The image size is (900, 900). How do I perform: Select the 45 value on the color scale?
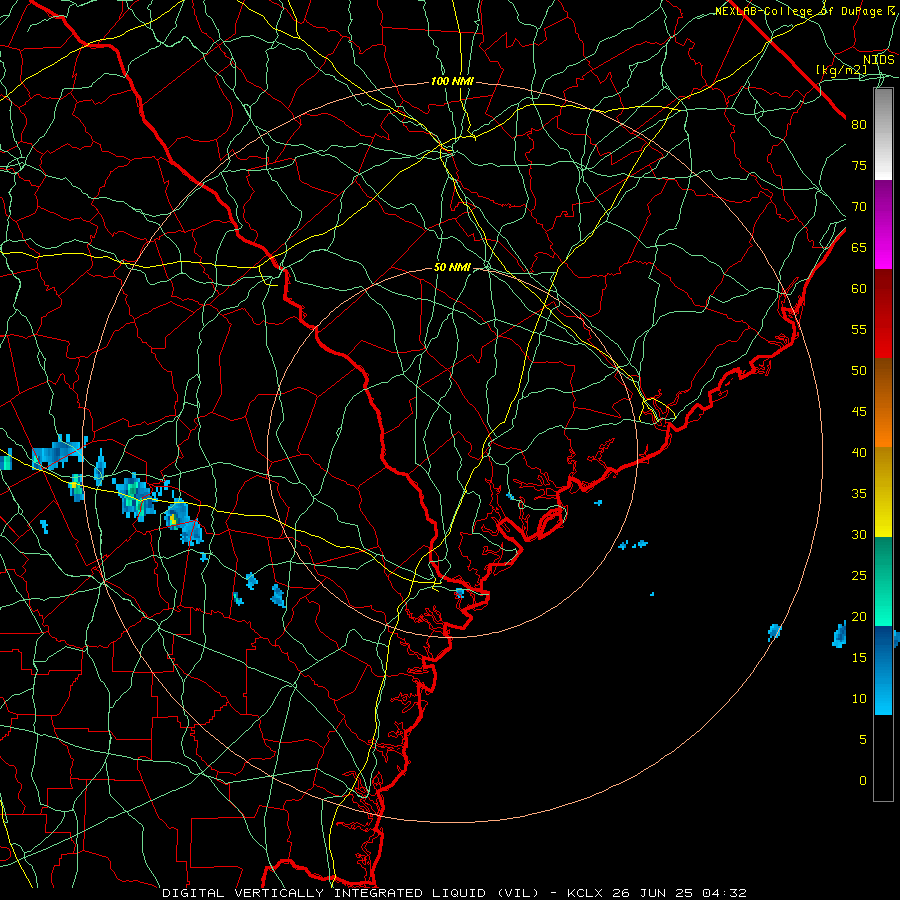click(x=859, y=412)
